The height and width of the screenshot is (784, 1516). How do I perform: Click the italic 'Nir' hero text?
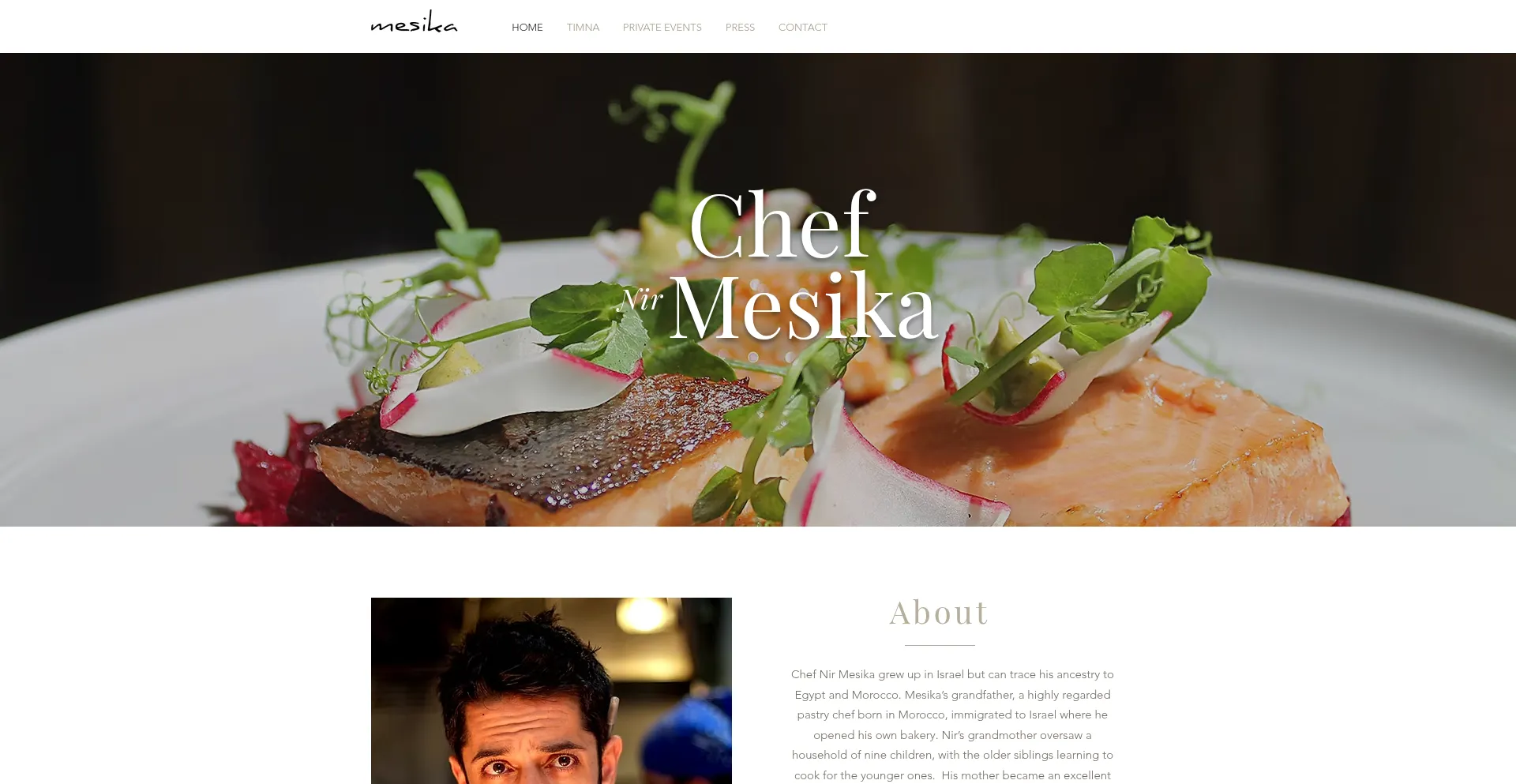640,299
